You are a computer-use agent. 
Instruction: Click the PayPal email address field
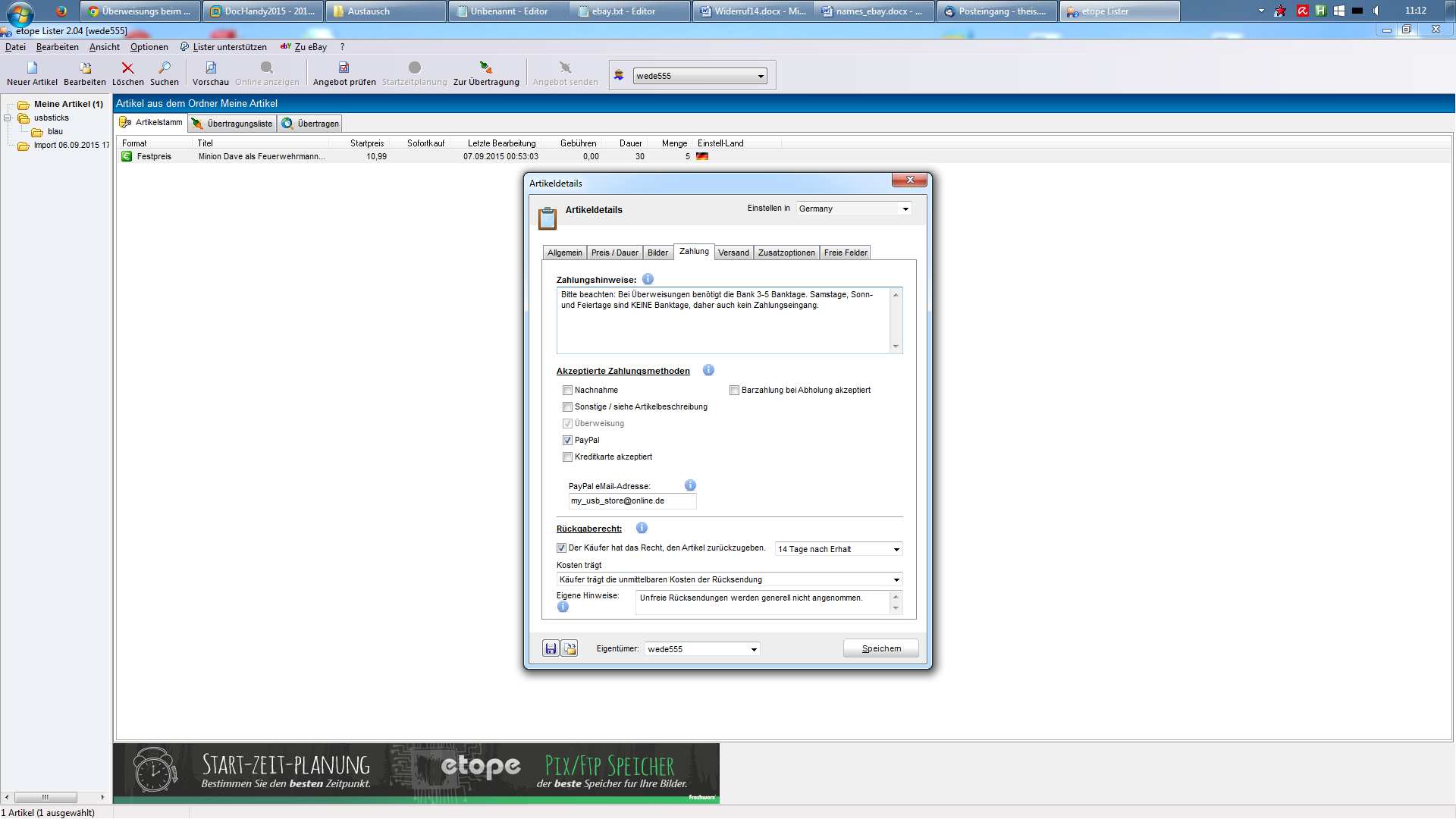coord(632,501)
